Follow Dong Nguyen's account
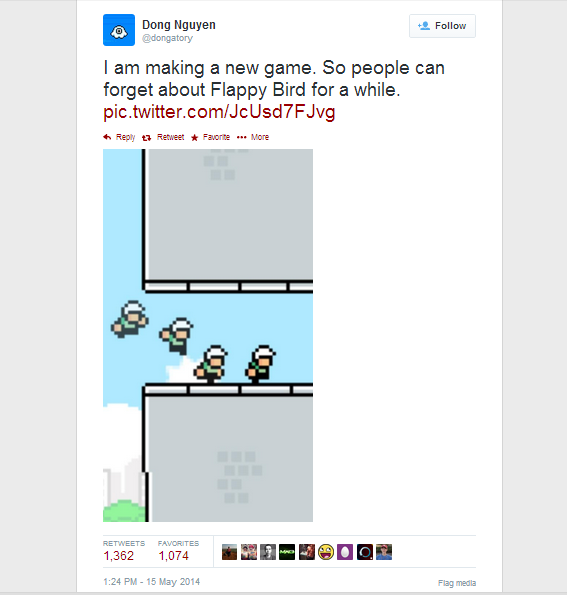This screenshot has width=567, height=595. 442,26
